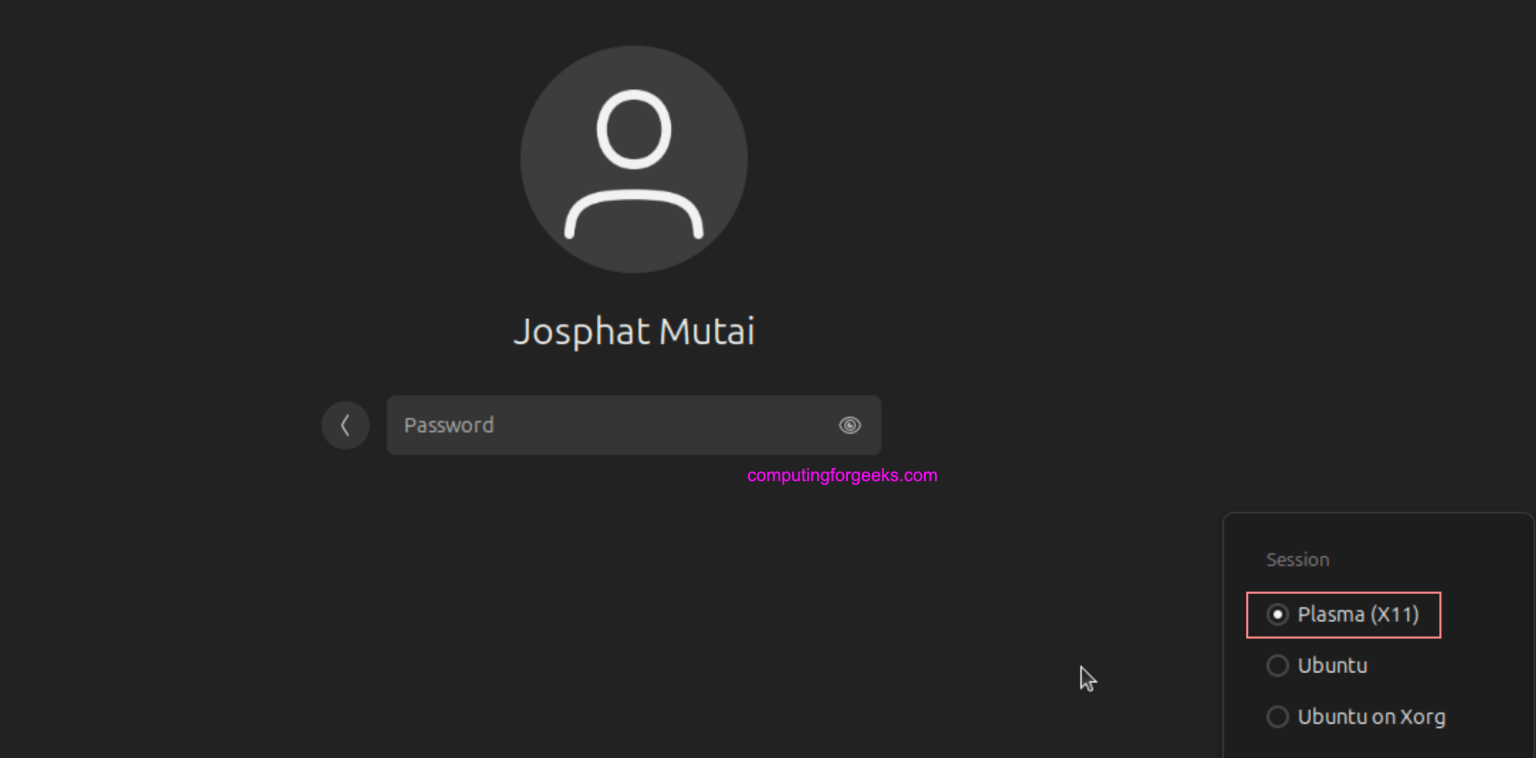The width and height of the screenshot is (1536, 758).
Task: Click the Plasma (X11) session radio icon
Action: [x=1276, y=615]
